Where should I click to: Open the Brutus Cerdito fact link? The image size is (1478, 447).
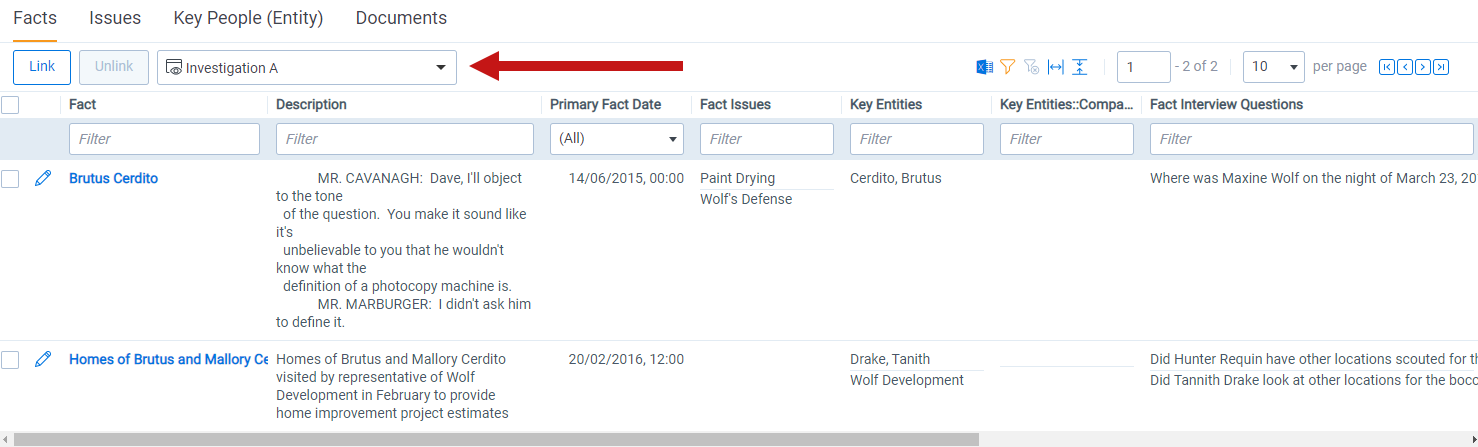point(113,178)
